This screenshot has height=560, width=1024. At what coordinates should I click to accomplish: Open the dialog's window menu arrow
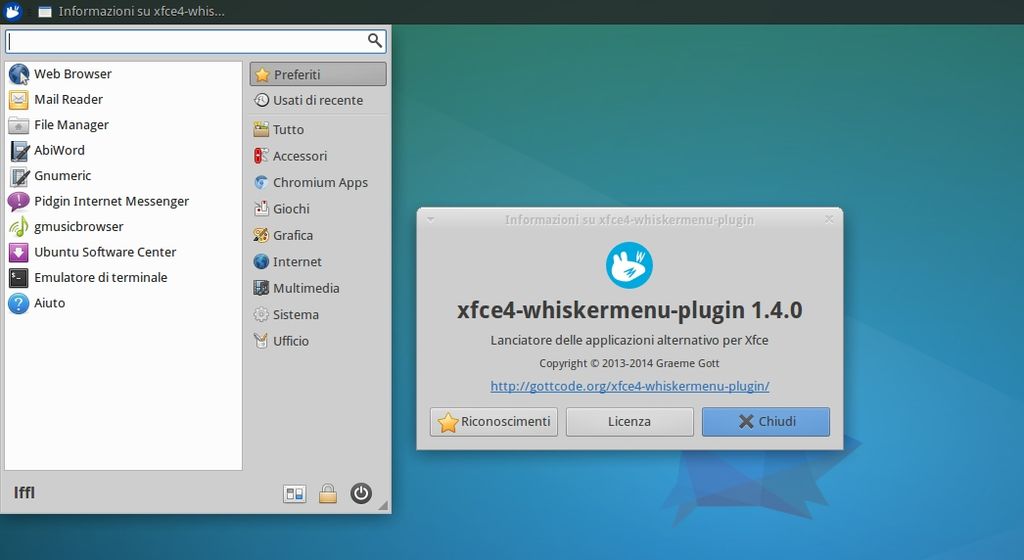[x=430, y=219]
